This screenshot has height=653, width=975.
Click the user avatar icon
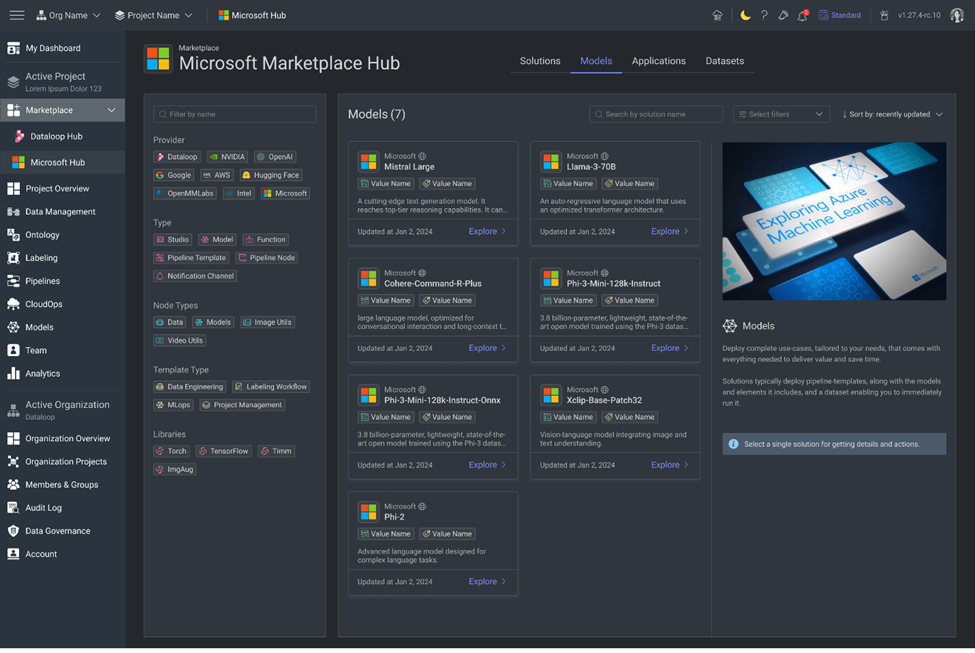[957, 15]
